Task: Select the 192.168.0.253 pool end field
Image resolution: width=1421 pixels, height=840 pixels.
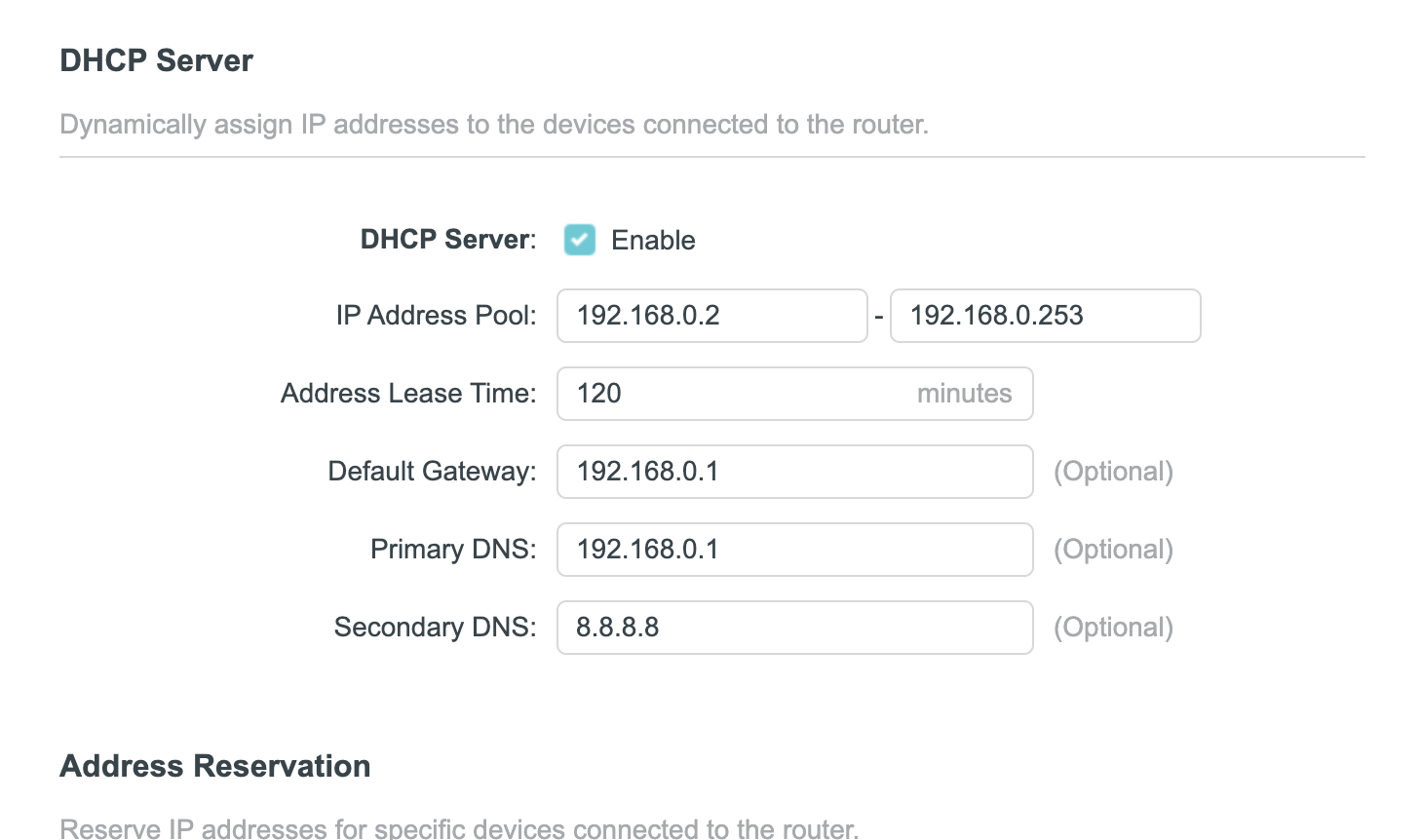Action: click(x=1044, y=316)
